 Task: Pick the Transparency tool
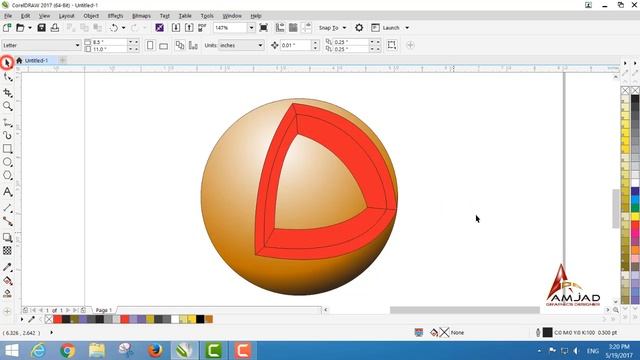click(7, 251)
